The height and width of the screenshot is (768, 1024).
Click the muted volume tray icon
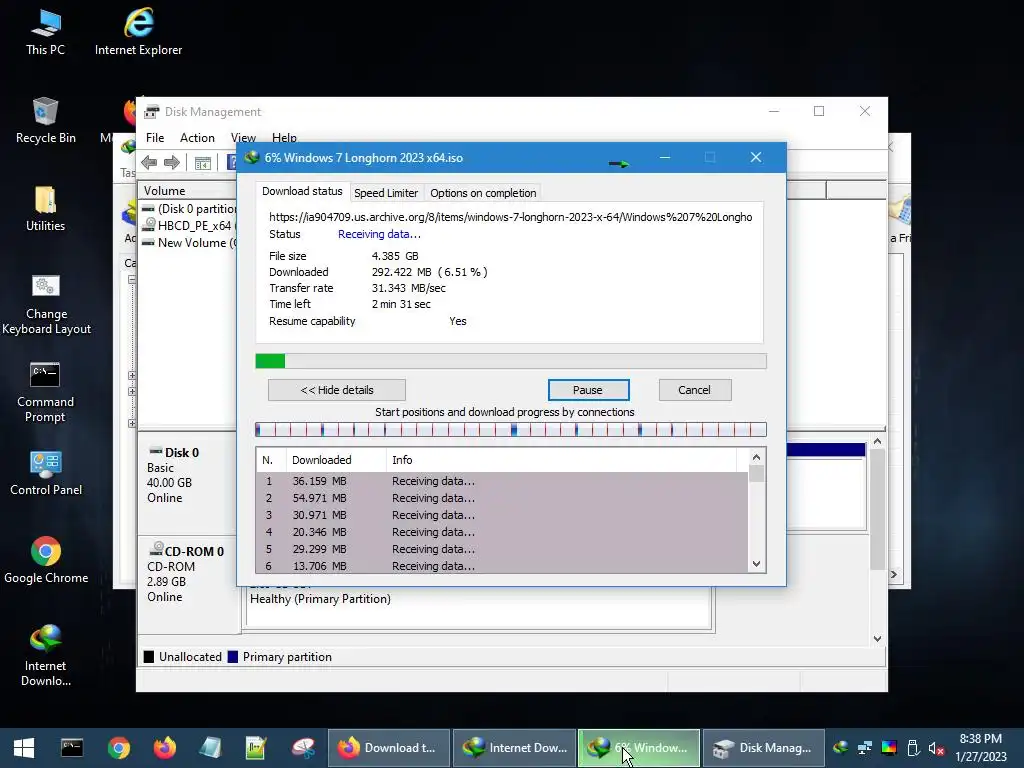(936, 748)
